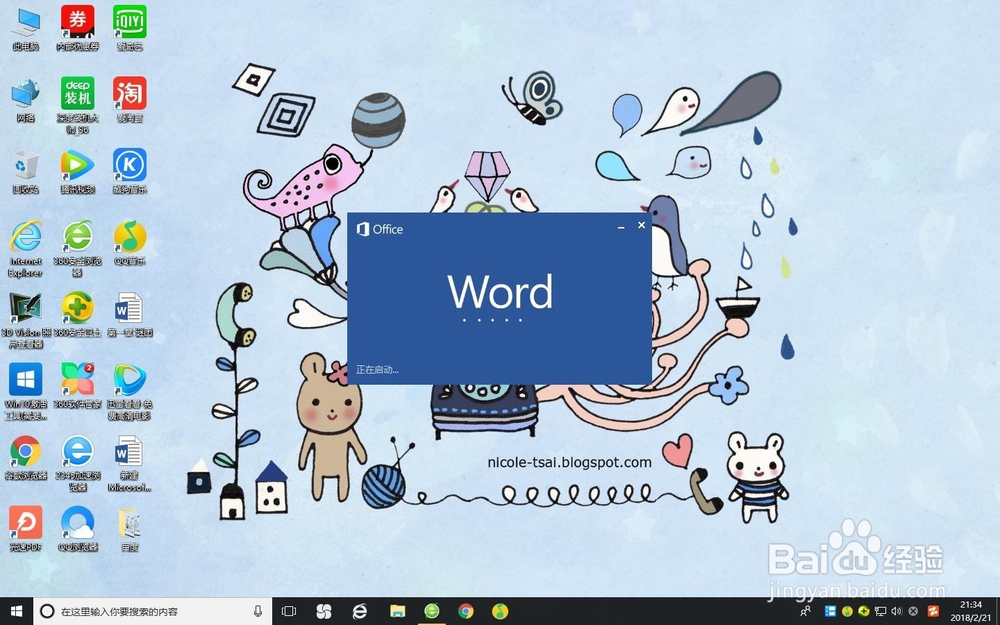
Task: Open Task View on the taskbar
Action: click(288, 611)
